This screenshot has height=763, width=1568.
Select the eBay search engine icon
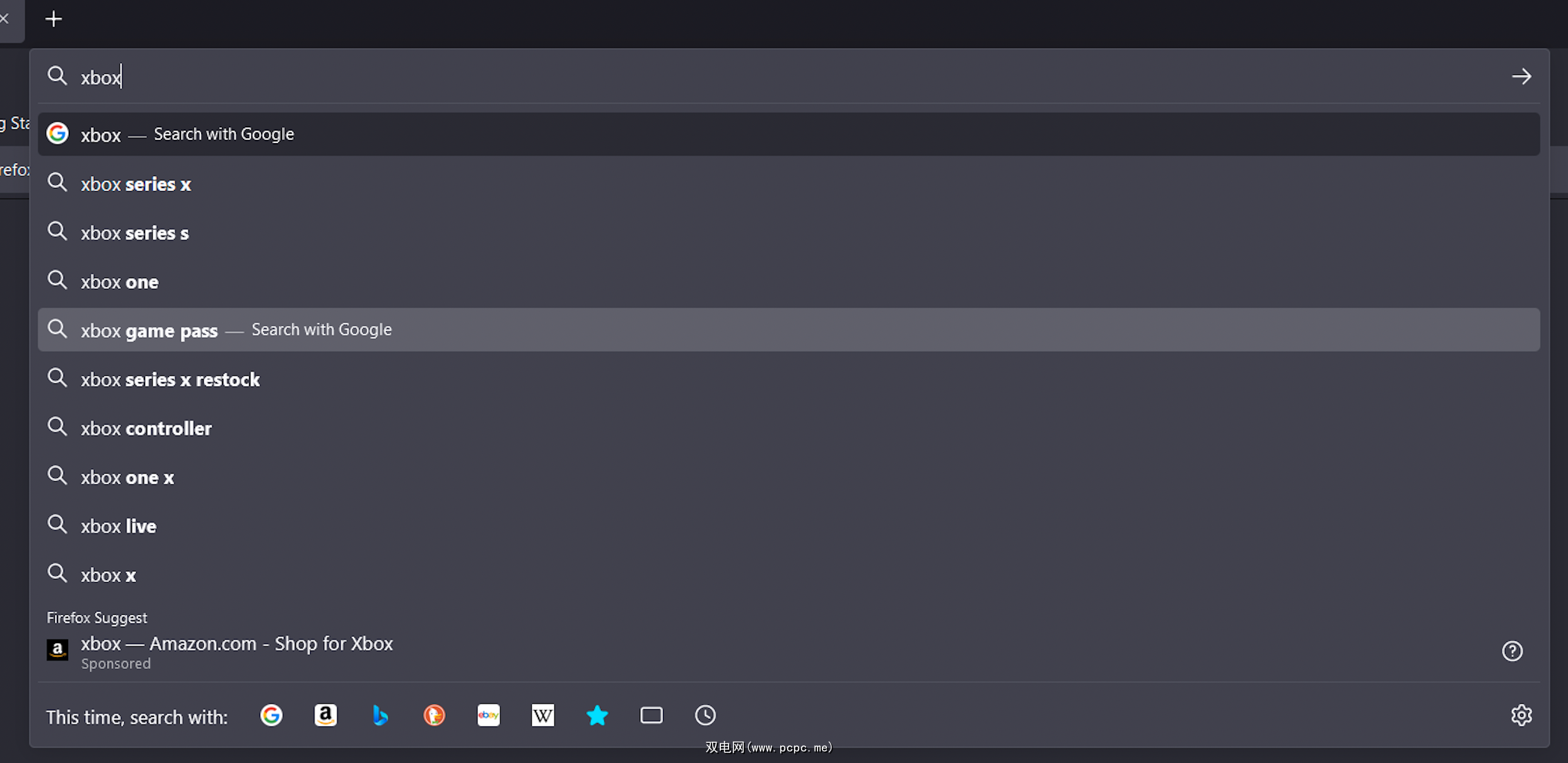488,715
